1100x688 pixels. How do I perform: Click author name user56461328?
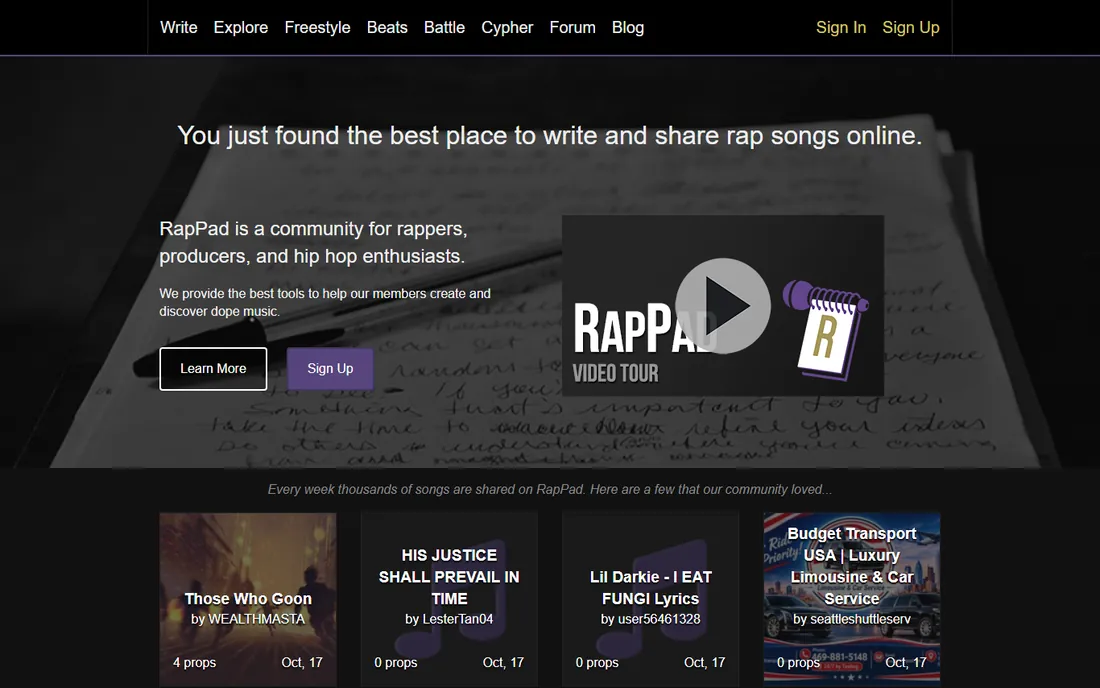[x=659, y=619]
